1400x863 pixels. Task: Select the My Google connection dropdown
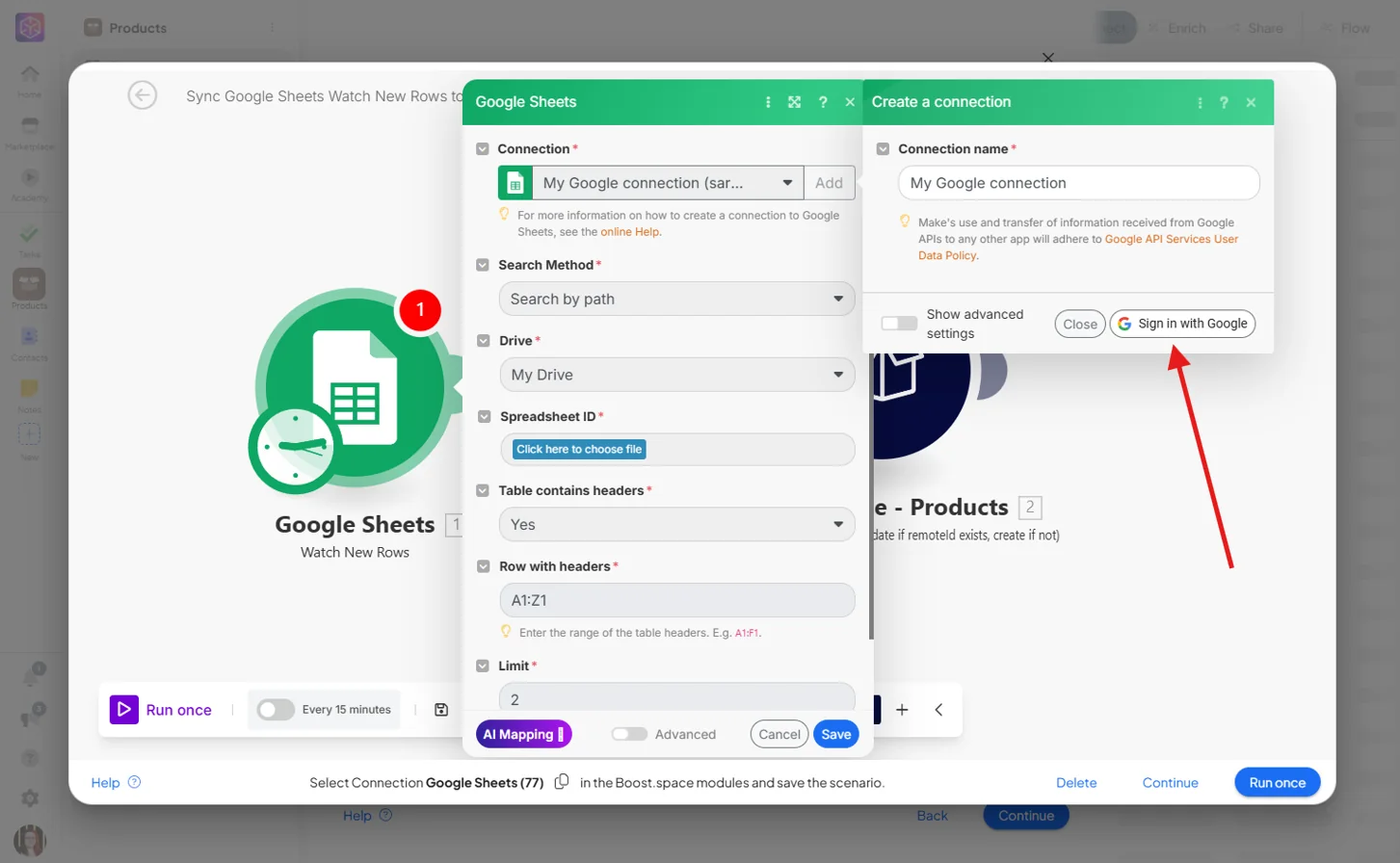668,183
